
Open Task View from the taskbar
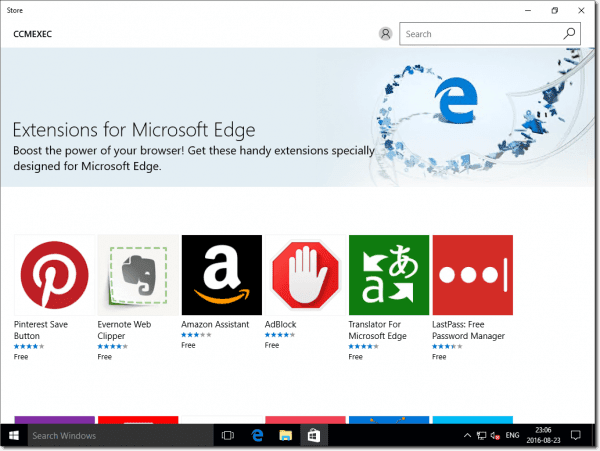tap(228, 435)
